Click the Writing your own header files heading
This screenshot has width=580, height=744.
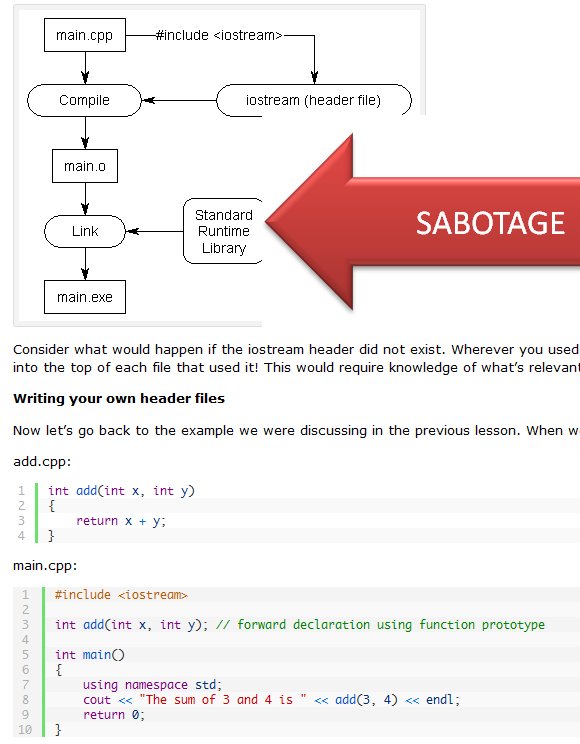tap(119, 399)
